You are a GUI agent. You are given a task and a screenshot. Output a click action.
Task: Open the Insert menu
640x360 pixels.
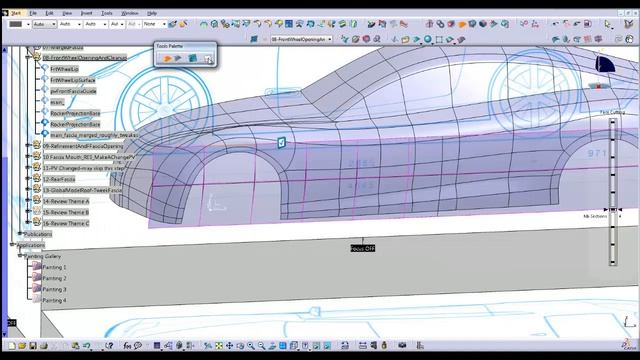[x=86, y=13]
